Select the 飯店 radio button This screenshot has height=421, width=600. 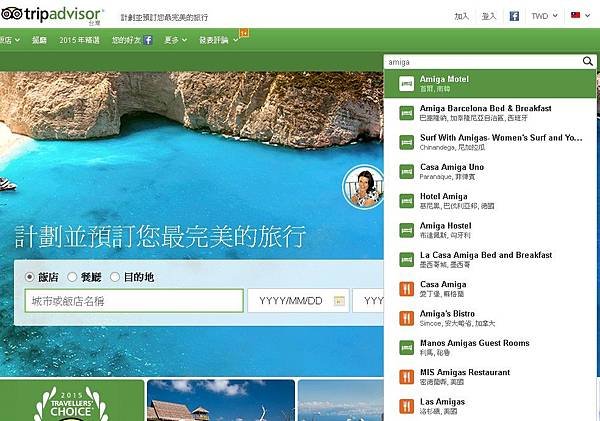click(29, 277)
